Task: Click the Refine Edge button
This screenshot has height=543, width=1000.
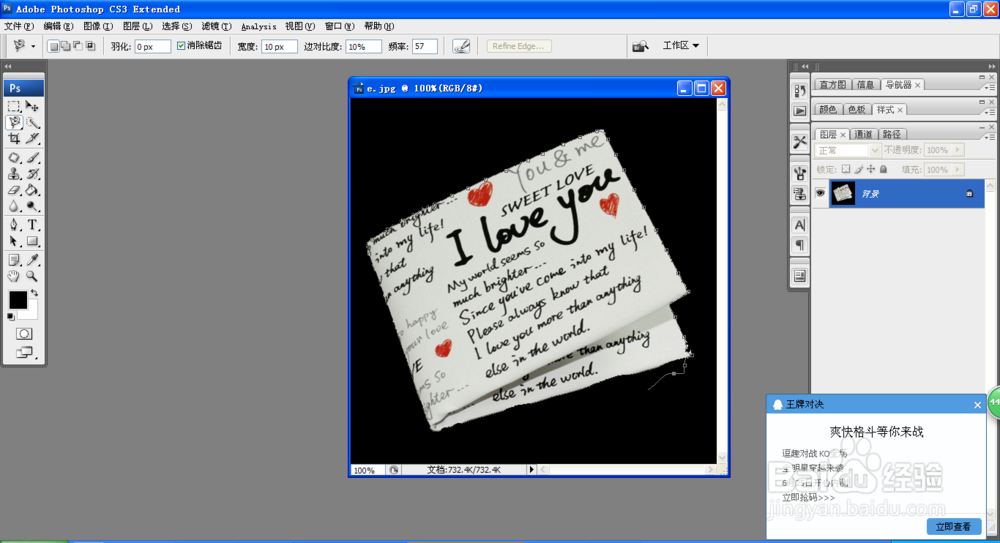Action: (x=518, y=46)
